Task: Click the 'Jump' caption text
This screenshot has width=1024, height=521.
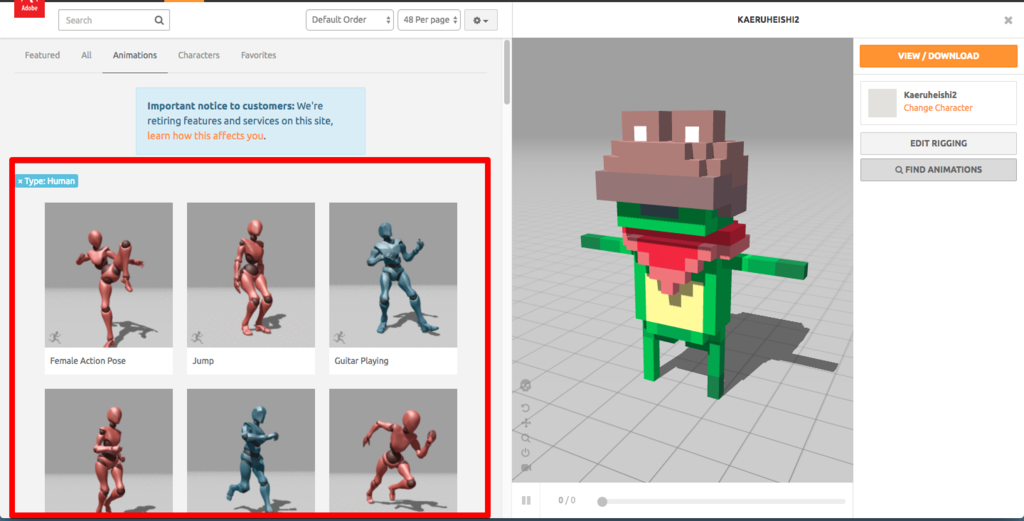Action: pyautogui.click(x=203, y=360)
